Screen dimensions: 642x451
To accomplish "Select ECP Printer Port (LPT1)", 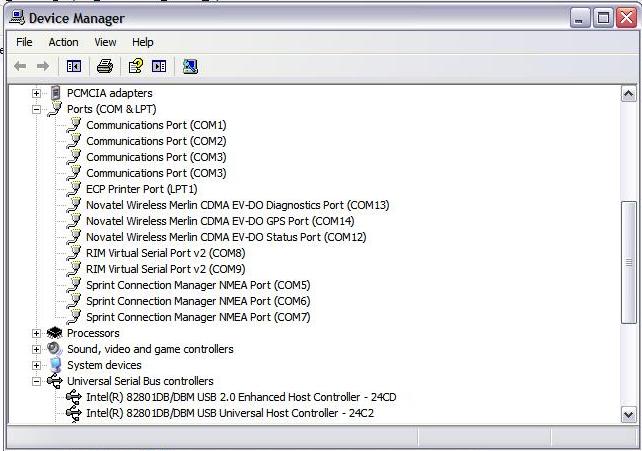I will click(x=142, y=189).
